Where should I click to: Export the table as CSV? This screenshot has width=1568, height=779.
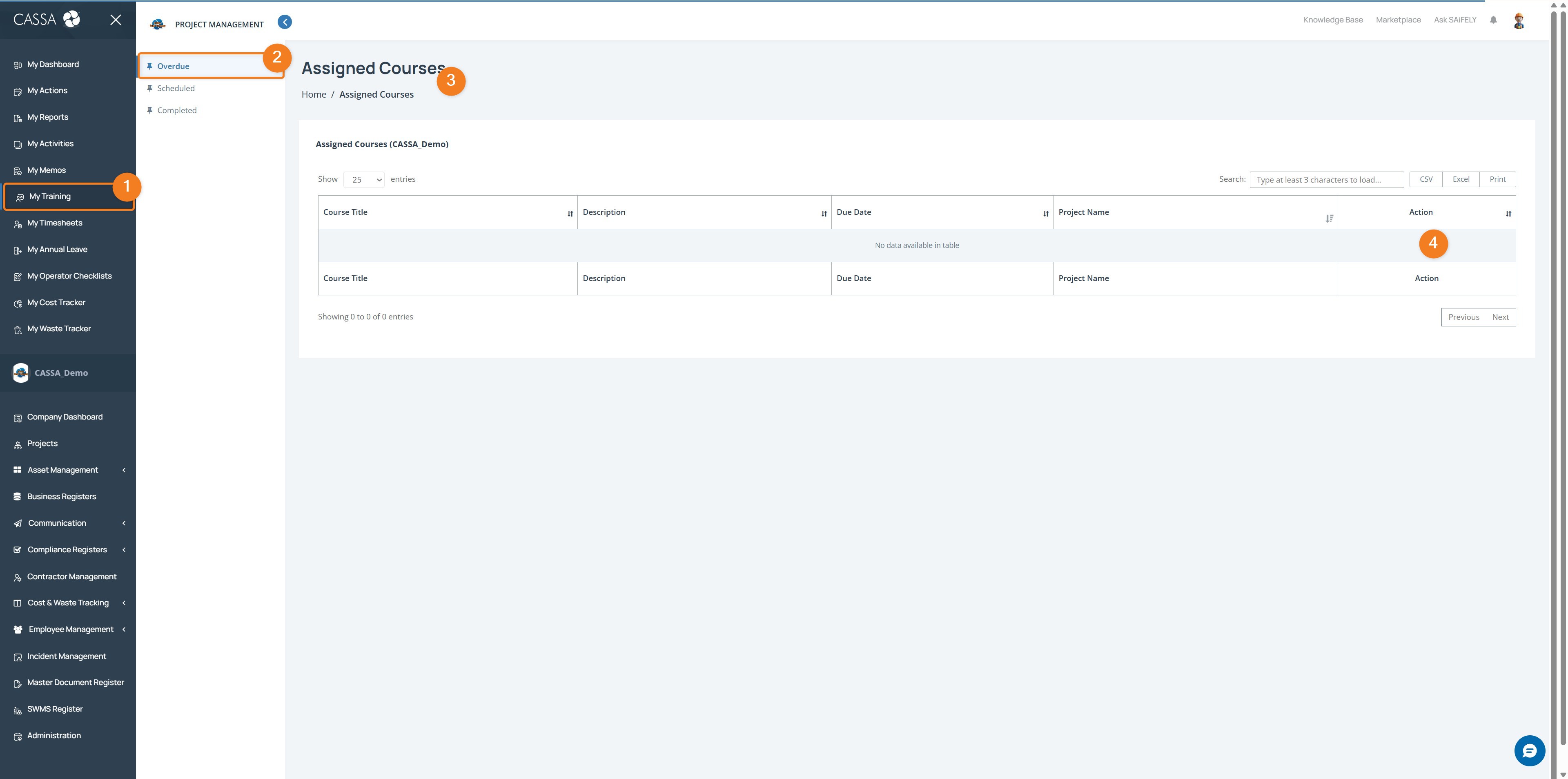point(1425,179)
